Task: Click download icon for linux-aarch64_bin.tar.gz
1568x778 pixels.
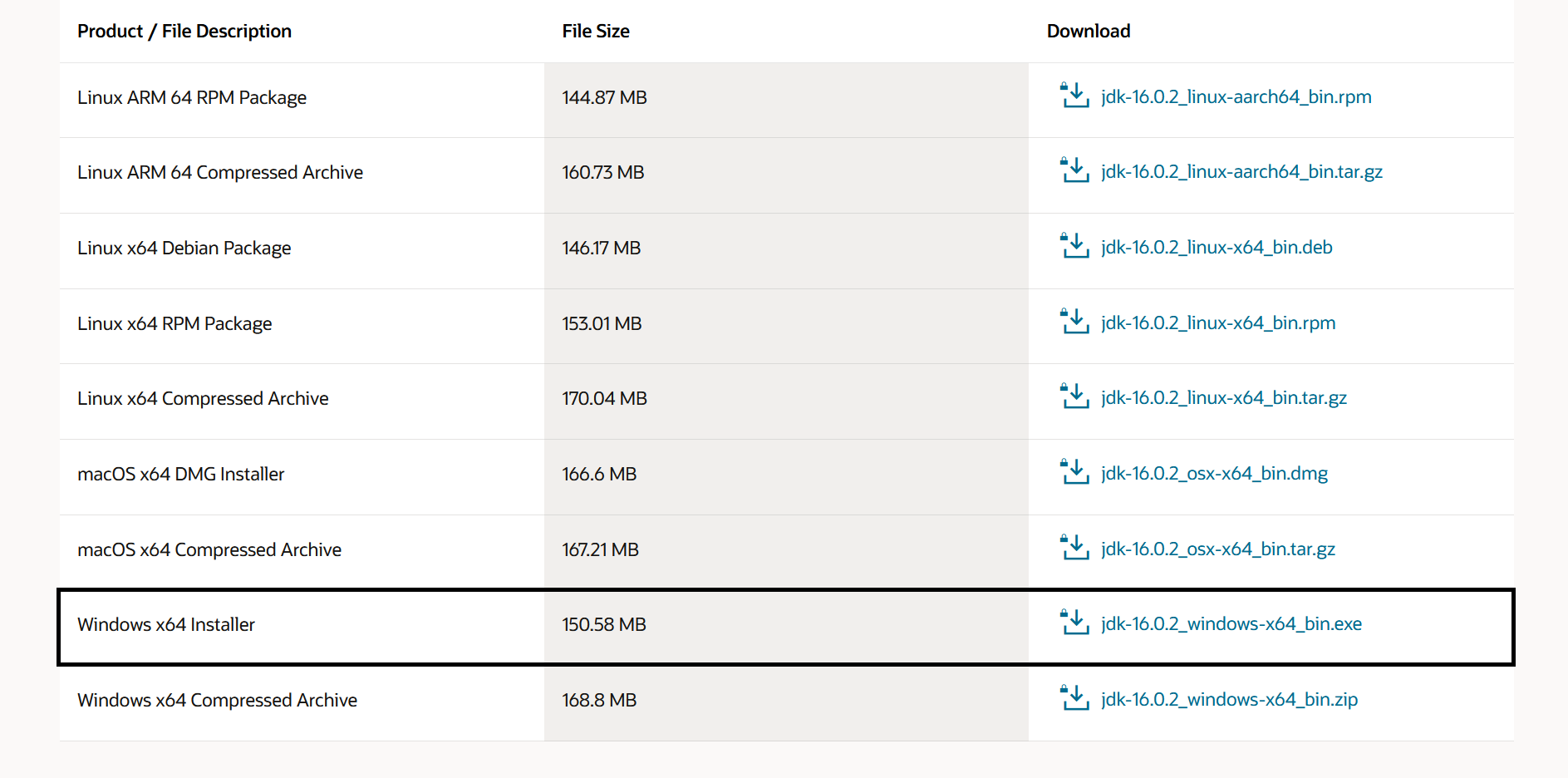Action: (x=1074, y=170)
